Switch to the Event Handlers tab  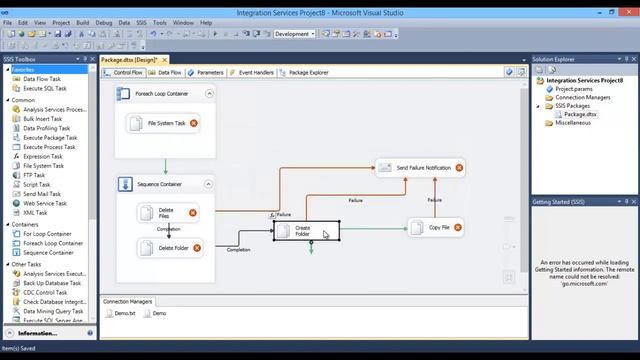(251, 73)
